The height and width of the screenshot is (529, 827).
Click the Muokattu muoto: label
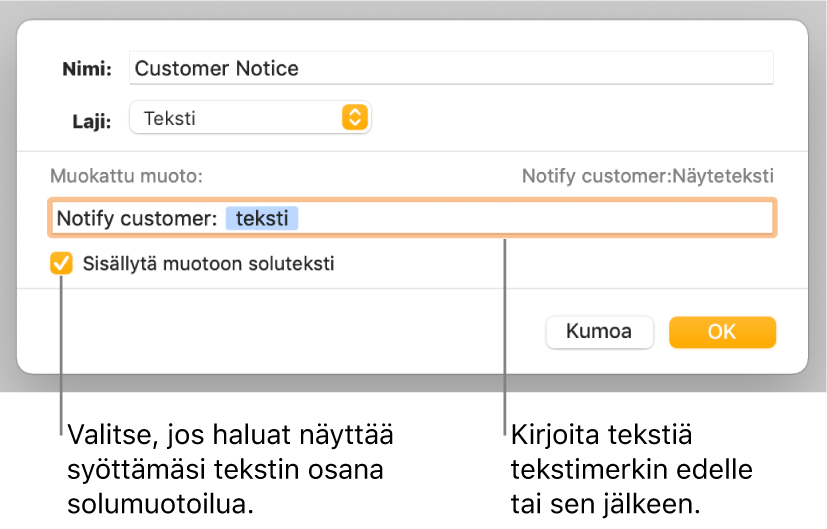click(x=127, y=176)
